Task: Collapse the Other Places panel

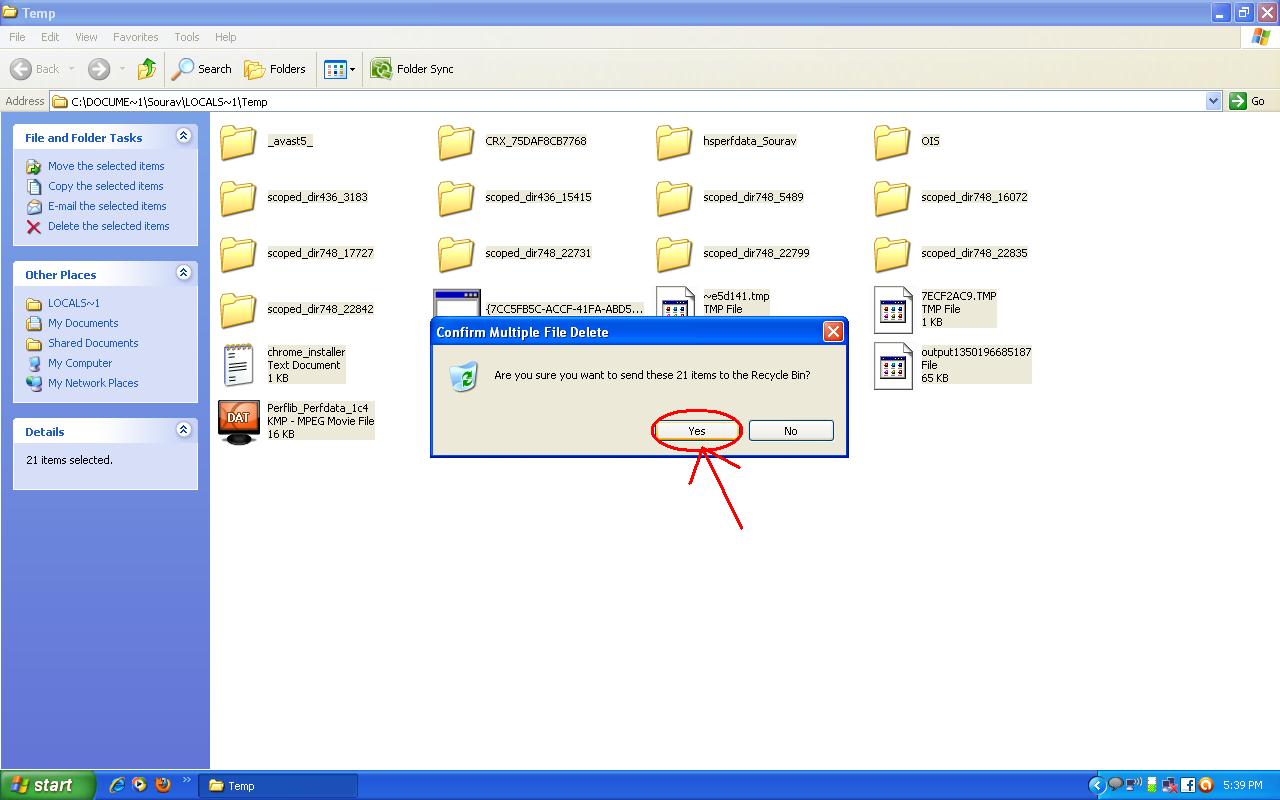Action: coord(183,273)
